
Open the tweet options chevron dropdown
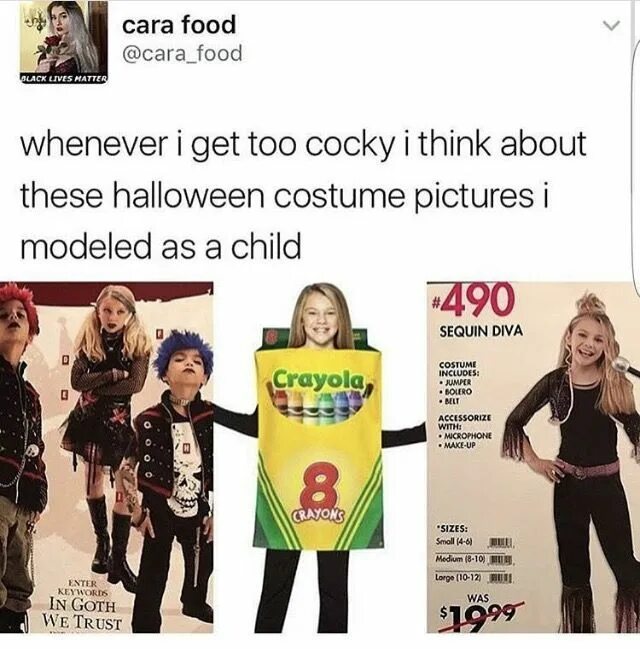click(x=611, y=26)
